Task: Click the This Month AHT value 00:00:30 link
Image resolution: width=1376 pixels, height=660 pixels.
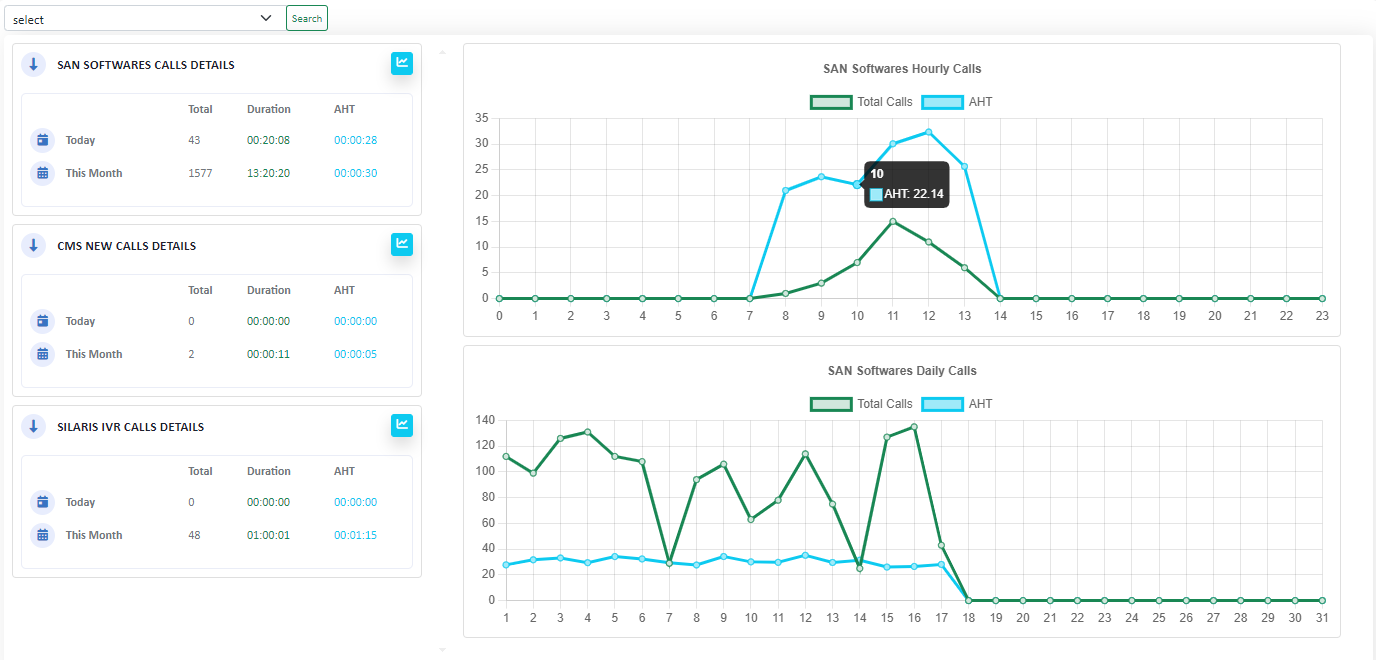Action: [355, 172]
